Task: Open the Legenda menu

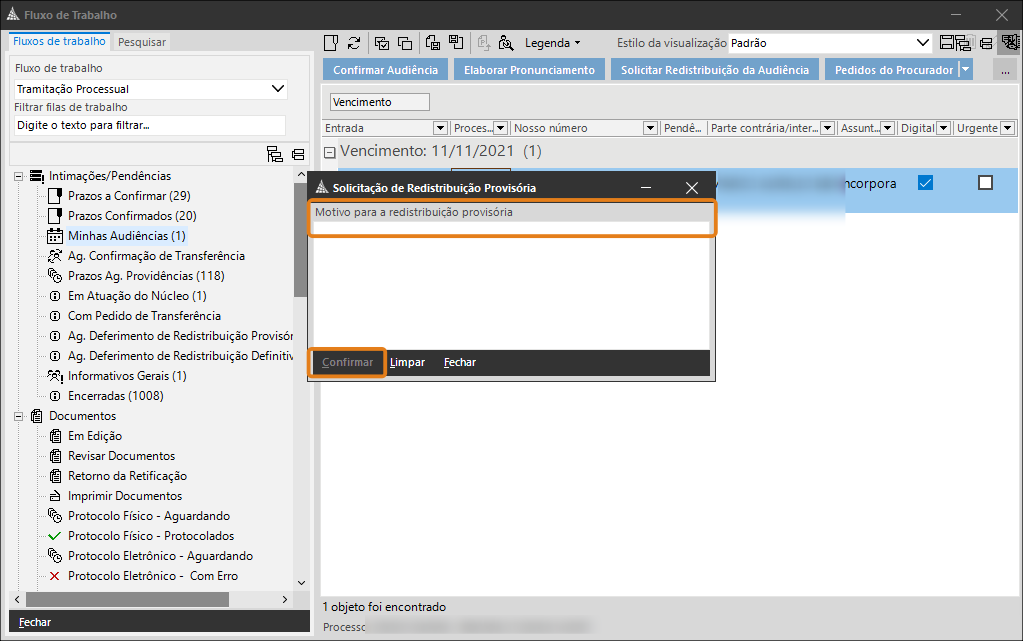Action: pos(552,43)
